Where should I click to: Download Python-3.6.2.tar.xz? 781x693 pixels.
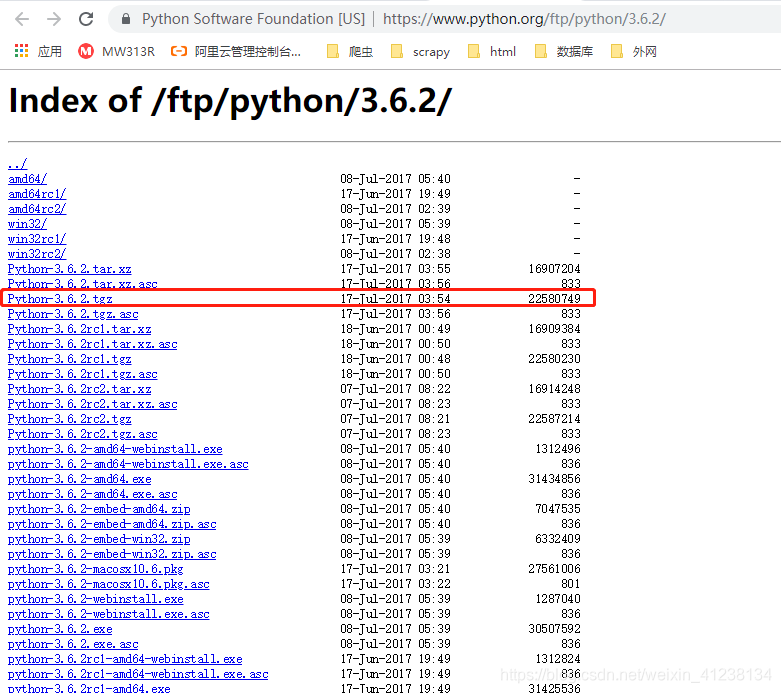[x=70, y=269]
